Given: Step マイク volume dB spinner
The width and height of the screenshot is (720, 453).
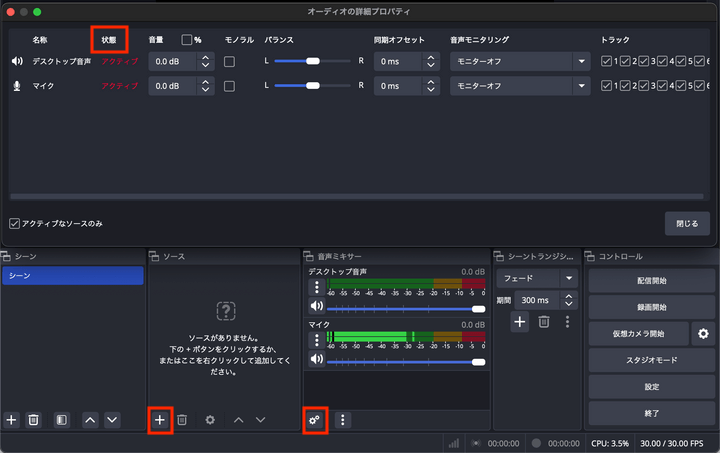Looking at the screenshot, I should pyautogui.click(x=205, y=86).
